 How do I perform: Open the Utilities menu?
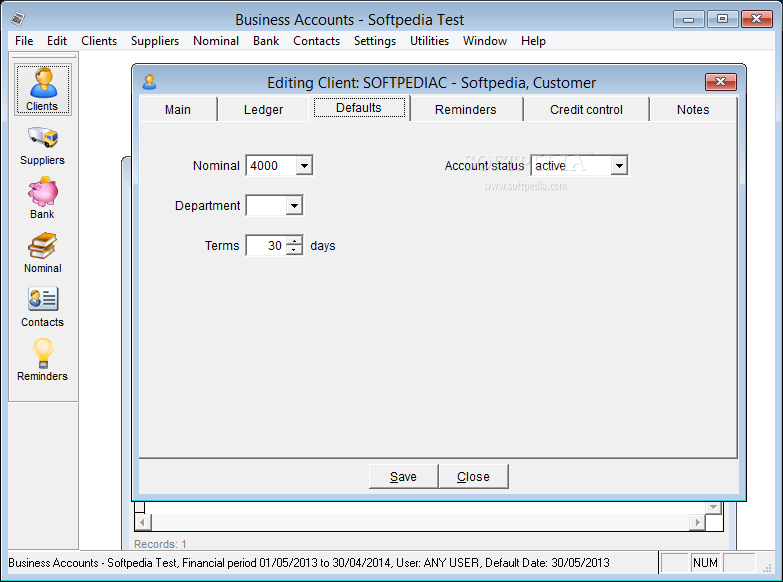[x=429, y=41]
